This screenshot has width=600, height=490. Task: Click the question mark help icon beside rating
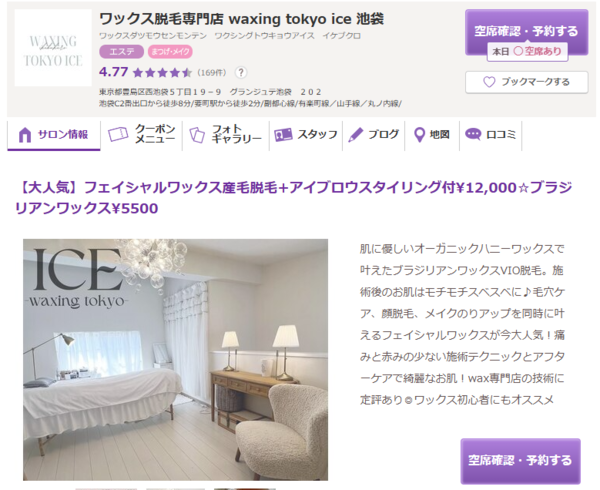241,72
